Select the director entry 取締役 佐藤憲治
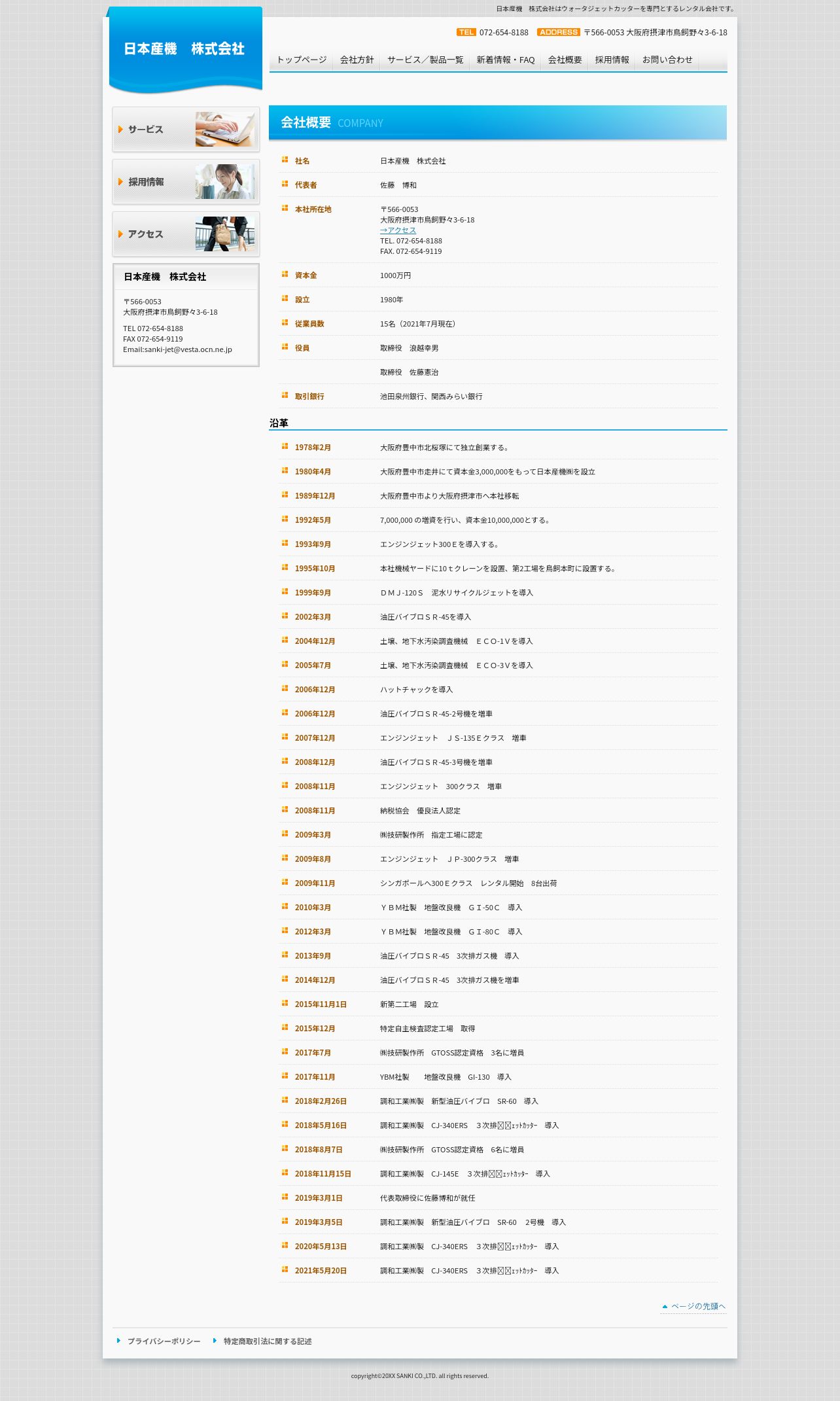Viewport: 840px width, 1401px height. (410, 372)
